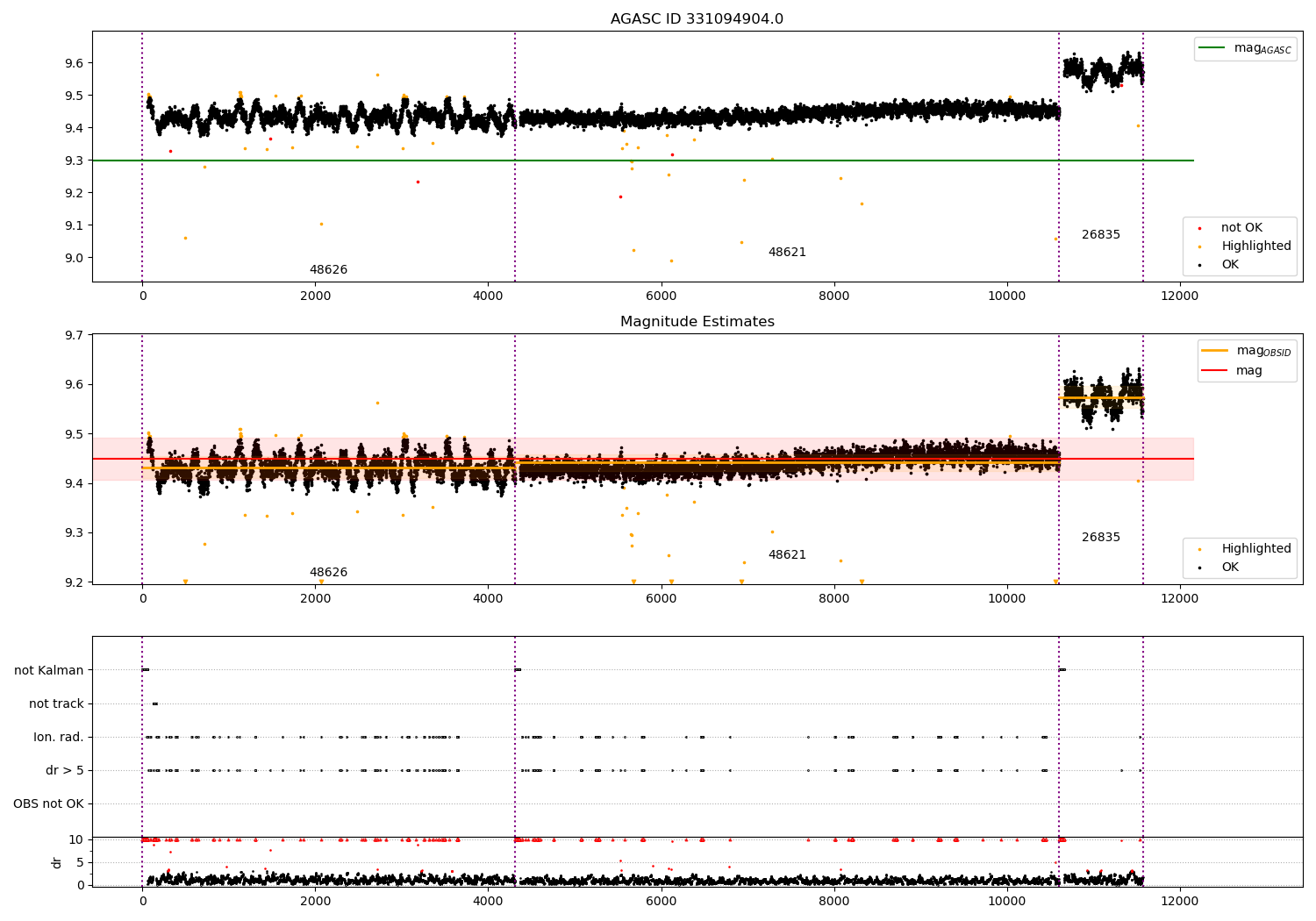Click the 'Ion. rad.' axis label
The height and width of the screenshot is (921, 1316).
(59, 738)
